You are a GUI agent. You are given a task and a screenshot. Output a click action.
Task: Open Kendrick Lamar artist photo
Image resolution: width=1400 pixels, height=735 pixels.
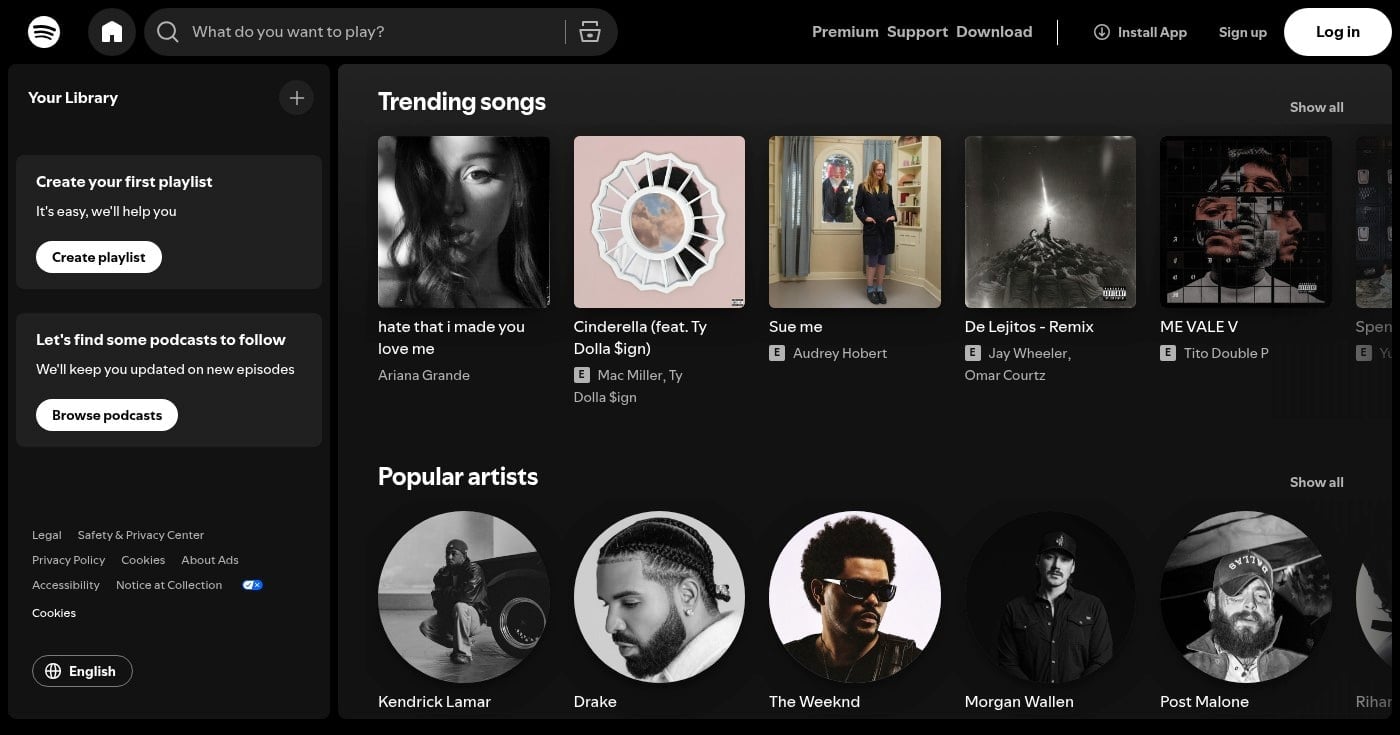[x=464, y=597]
